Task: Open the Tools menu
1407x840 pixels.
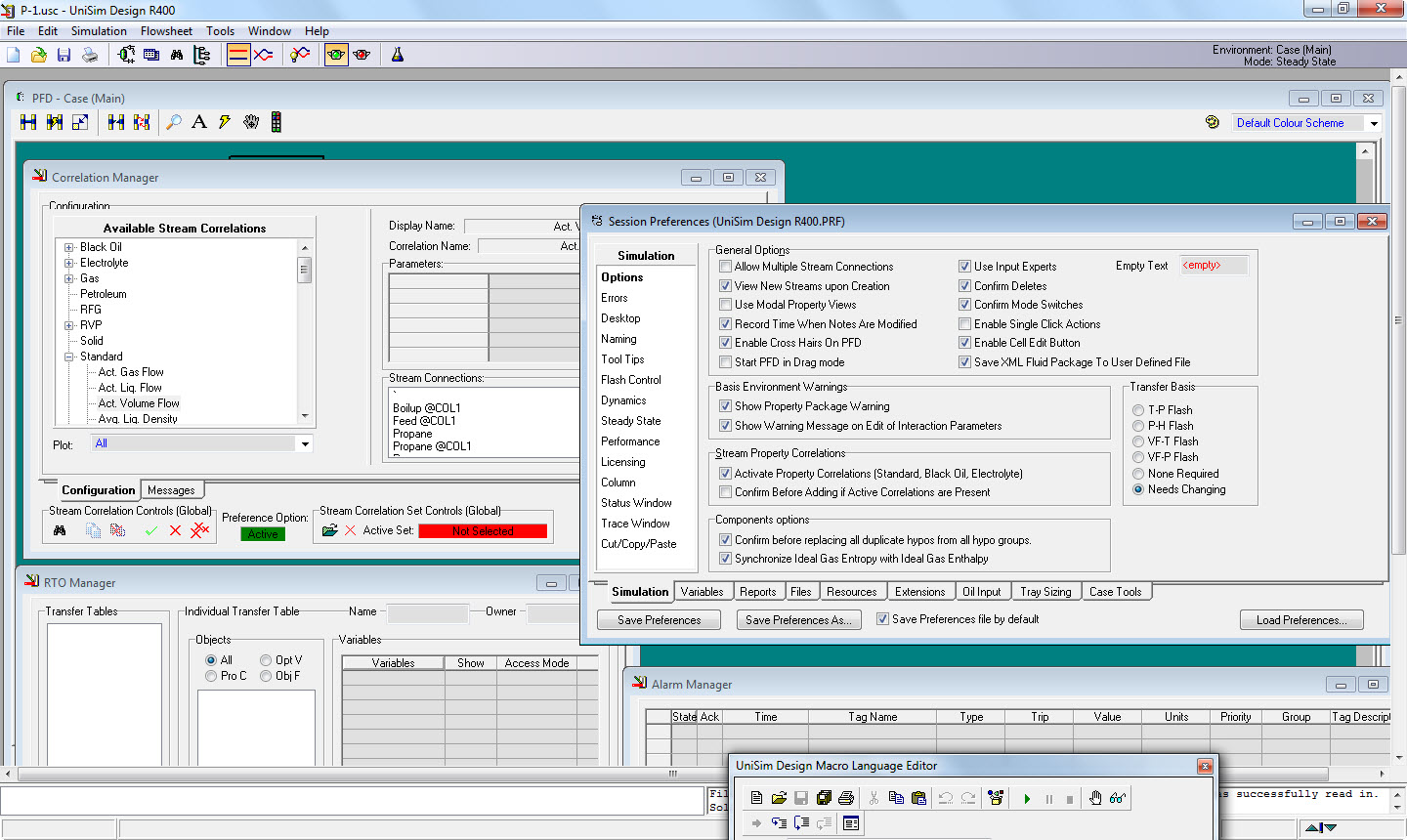Action: (220, 31)
